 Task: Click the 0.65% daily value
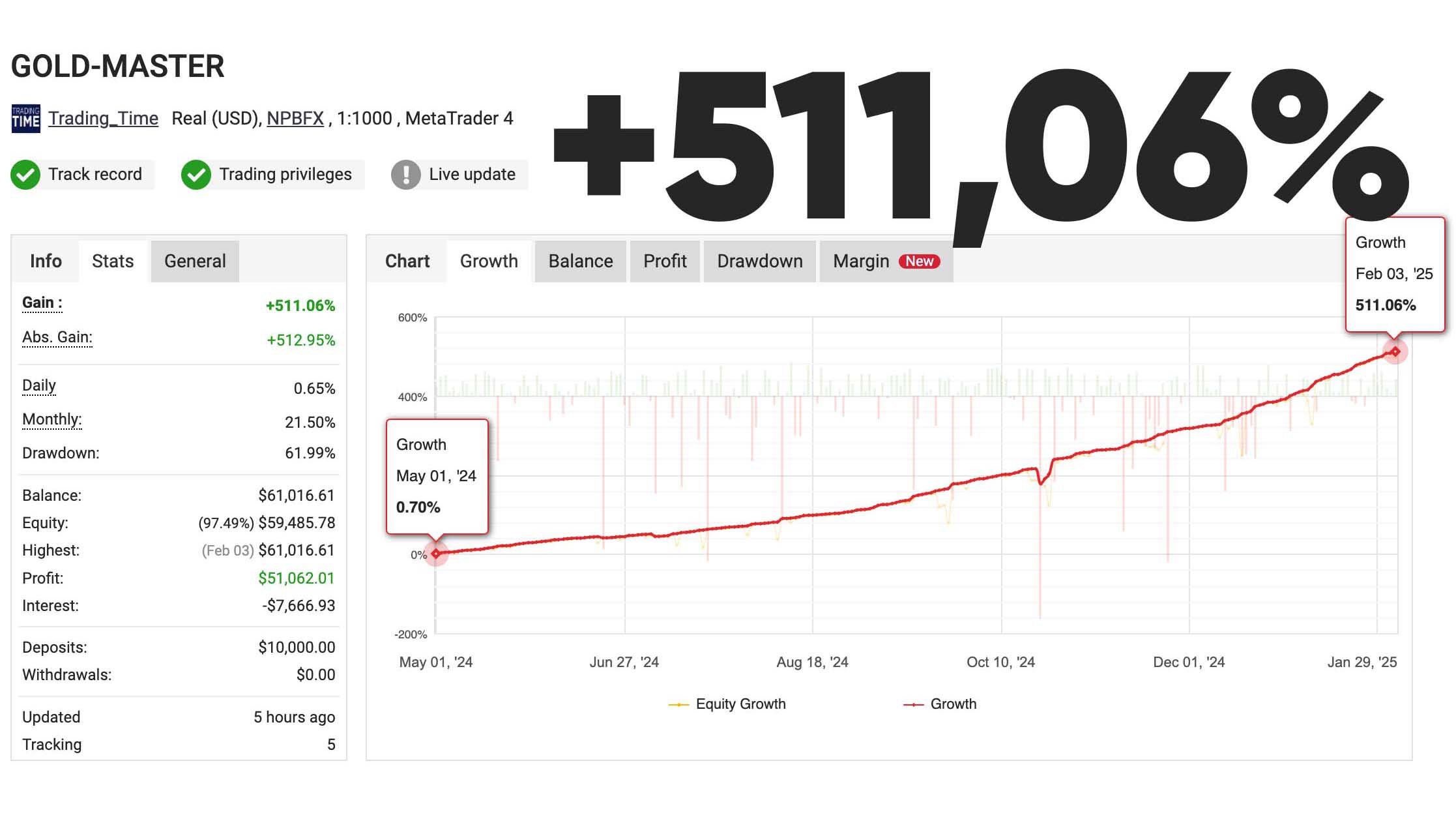click(315, 389)
